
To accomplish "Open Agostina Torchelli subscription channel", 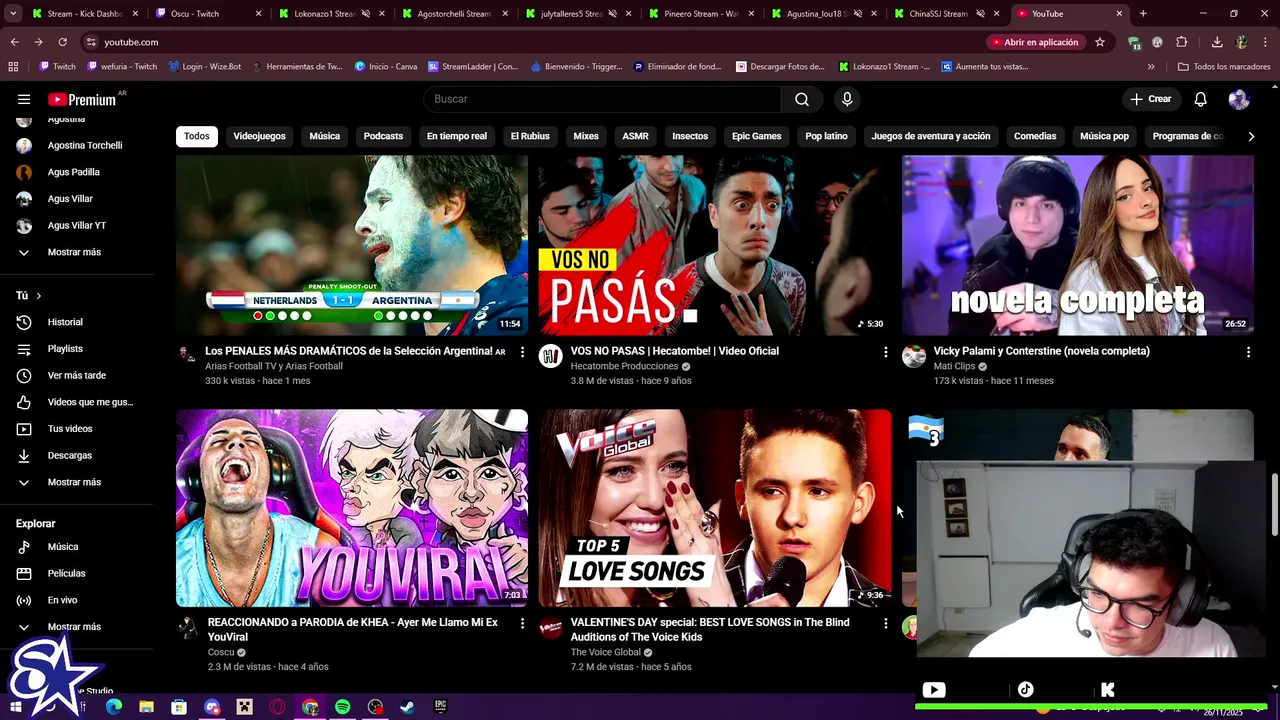I will pyautogui.click(x=76, y=146).
